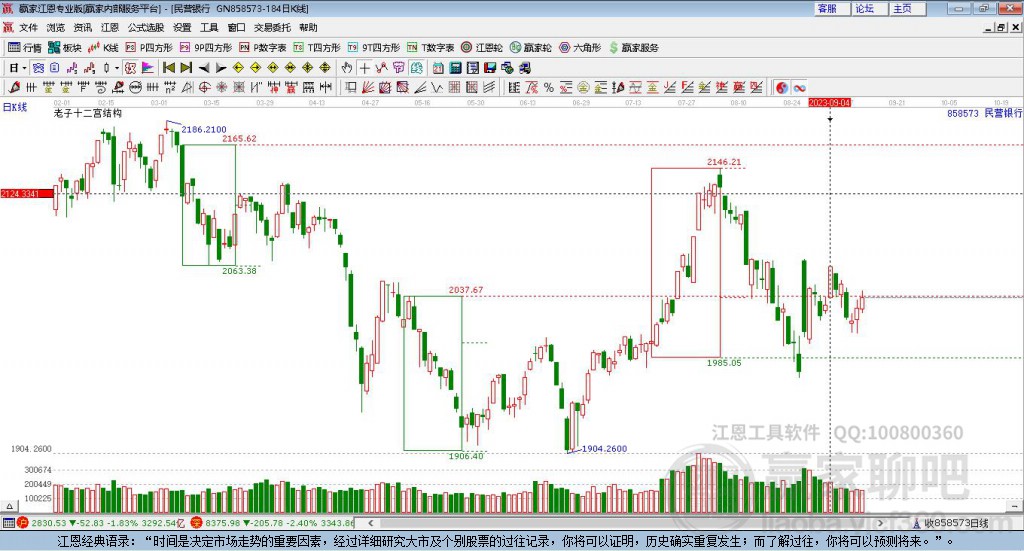Open the 窗口 menu
This screenshot has width=1024, height=551.
point(236,27)
